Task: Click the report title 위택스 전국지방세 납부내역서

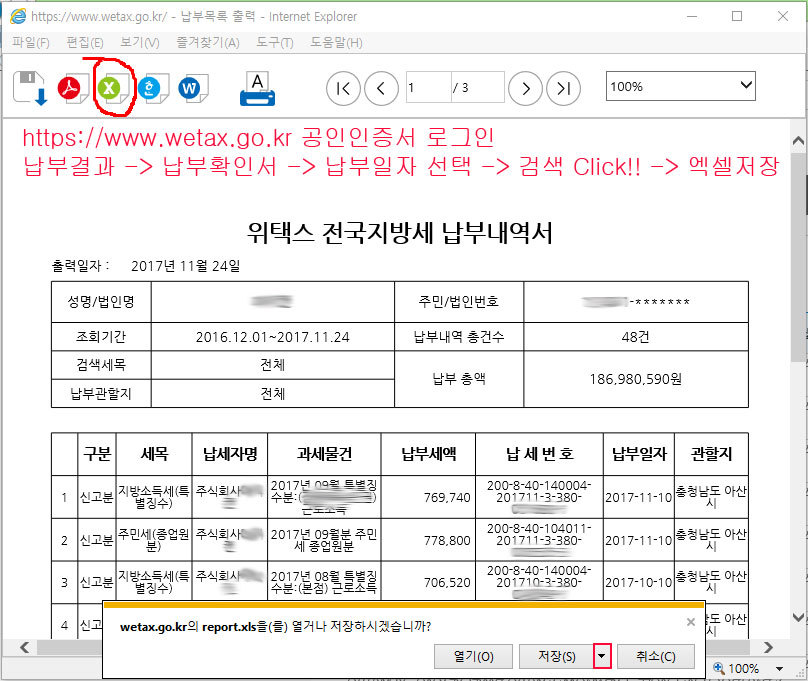Action: point(400,233)
